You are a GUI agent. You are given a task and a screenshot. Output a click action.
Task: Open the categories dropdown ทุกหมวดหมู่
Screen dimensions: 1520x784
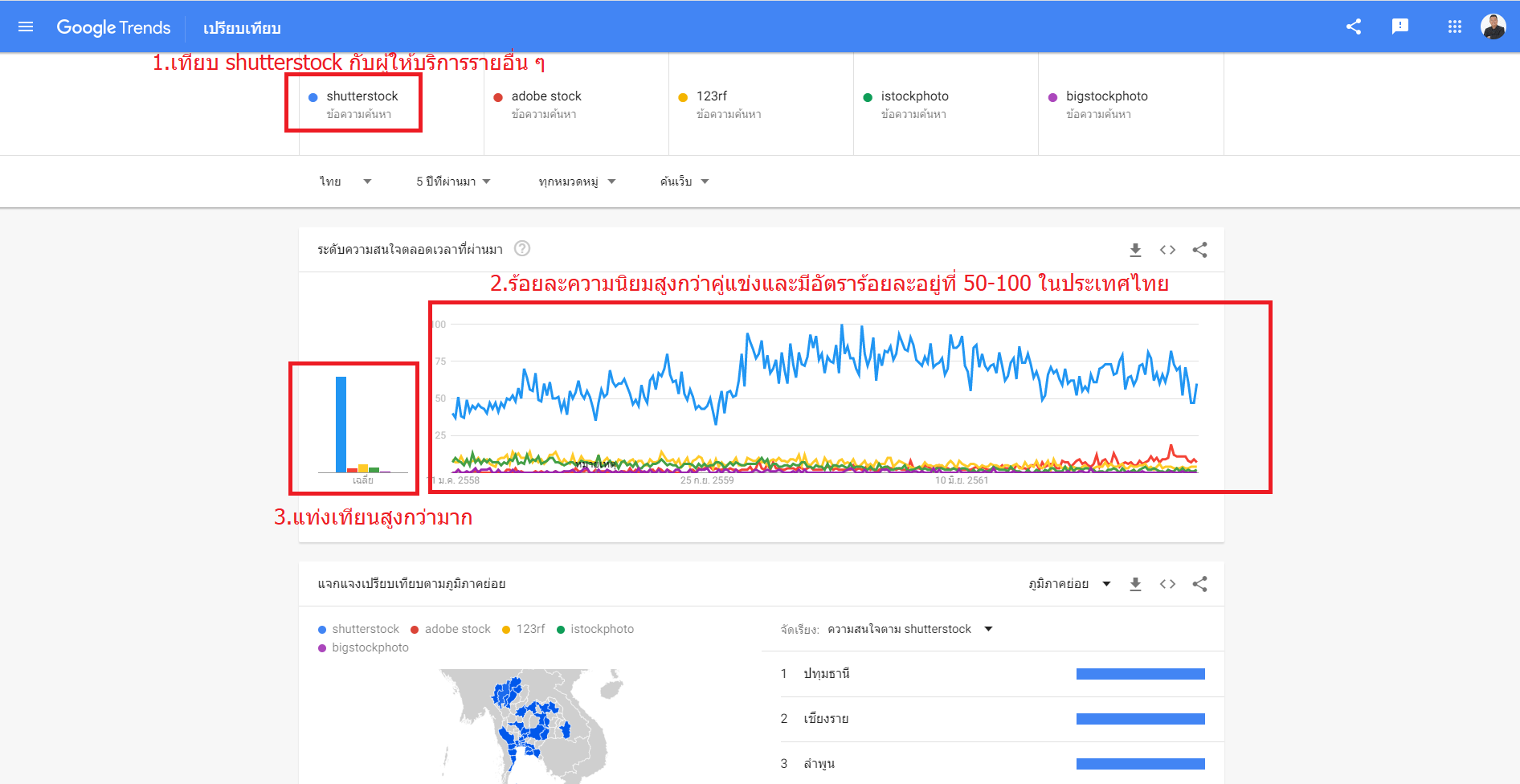tap(577, 182)
